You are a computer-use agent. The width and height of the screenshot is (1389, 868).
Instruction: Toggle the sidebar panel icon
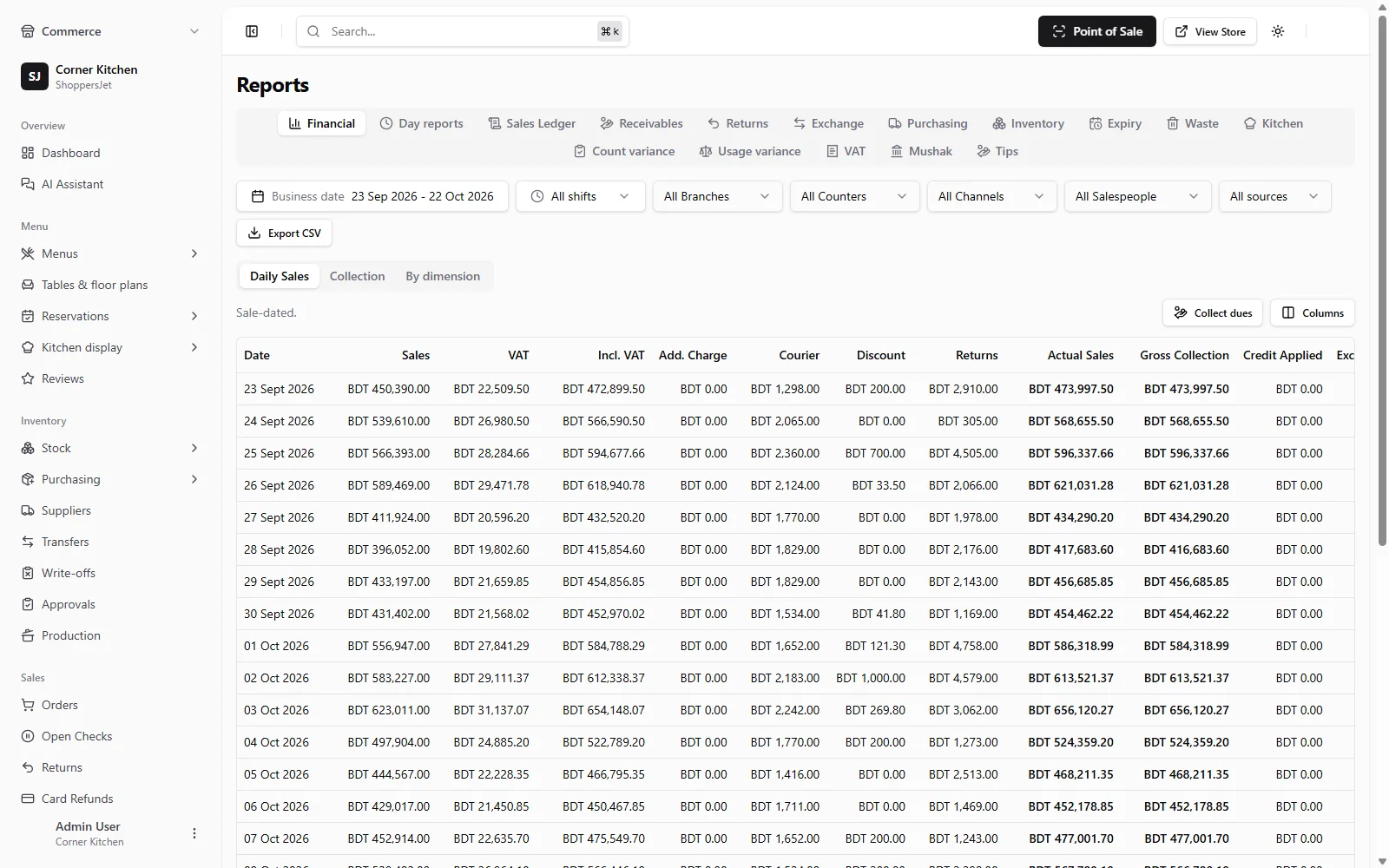252,31
